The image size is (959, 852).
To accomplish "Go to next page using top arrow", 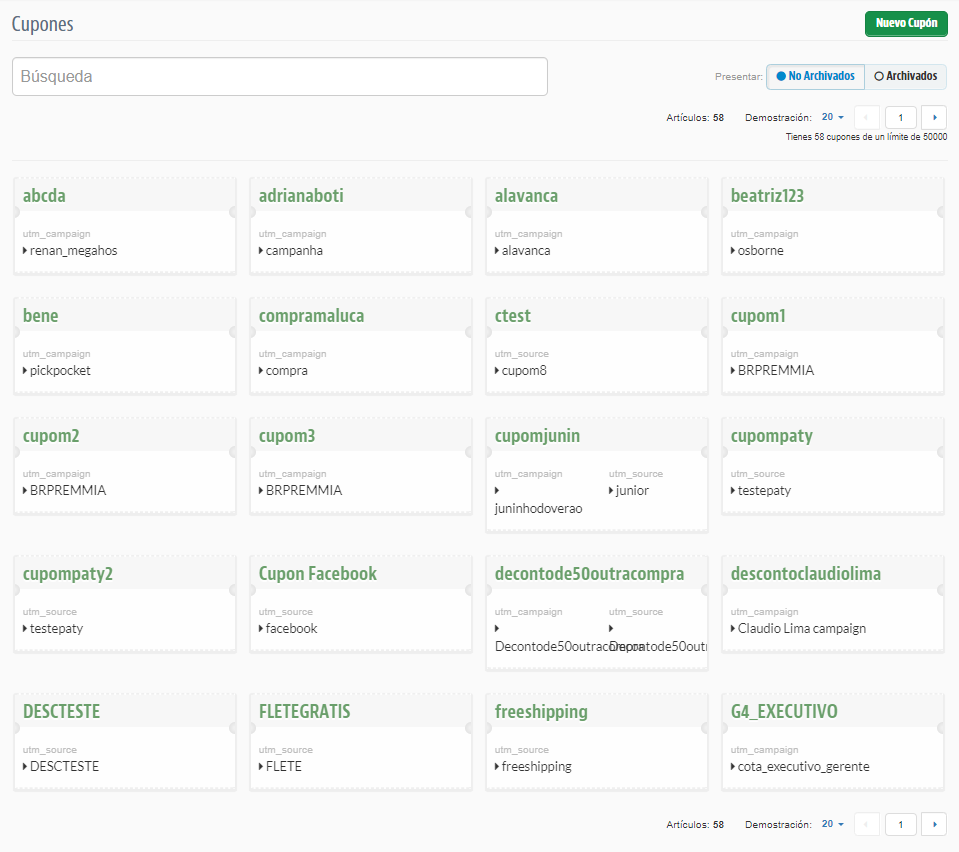I will [x=933, y=117].
